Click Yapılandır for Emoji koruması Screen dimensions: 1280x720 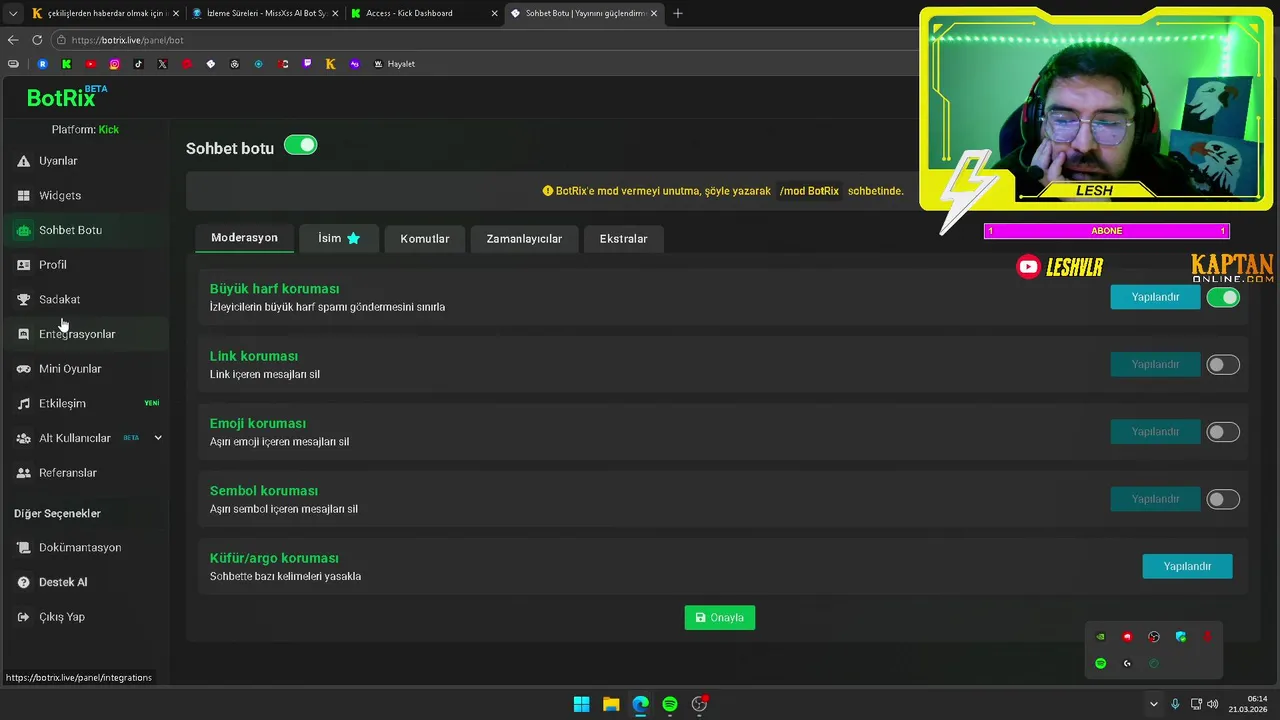pos(1155,432)
